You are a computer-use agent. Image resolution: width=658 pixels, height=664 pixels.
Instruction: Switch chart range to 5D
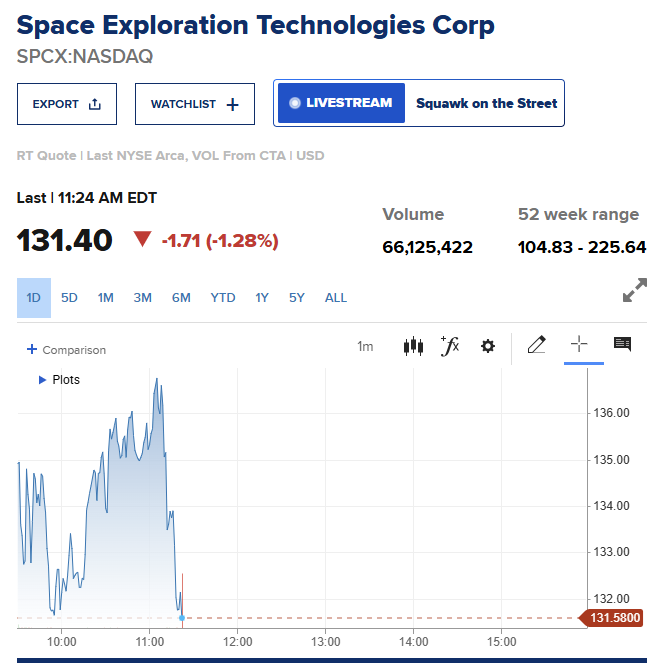point(69,298)
